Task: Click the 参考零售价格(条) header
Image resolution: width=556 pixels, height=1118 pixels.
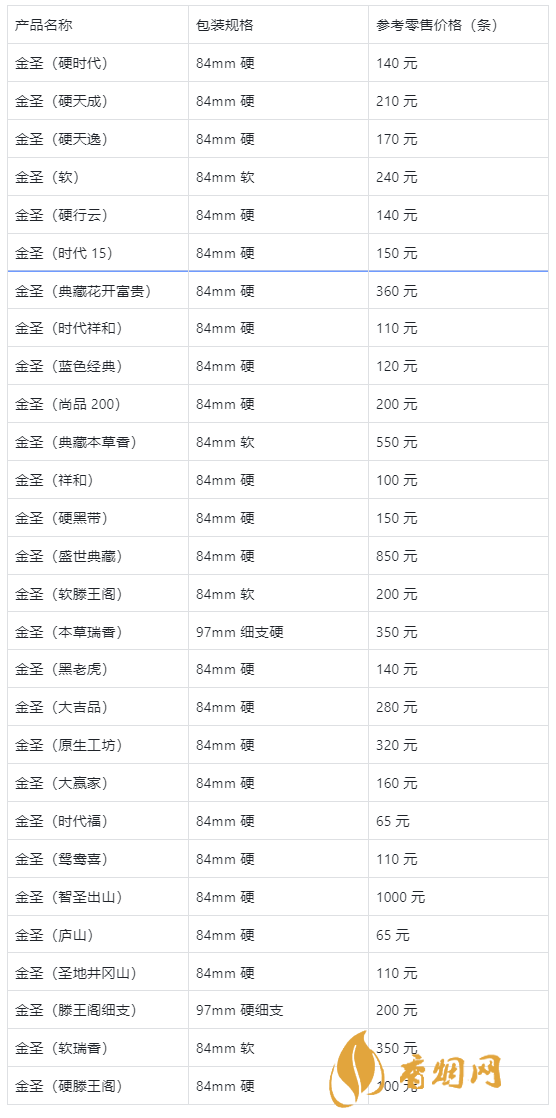Action: 437,25
